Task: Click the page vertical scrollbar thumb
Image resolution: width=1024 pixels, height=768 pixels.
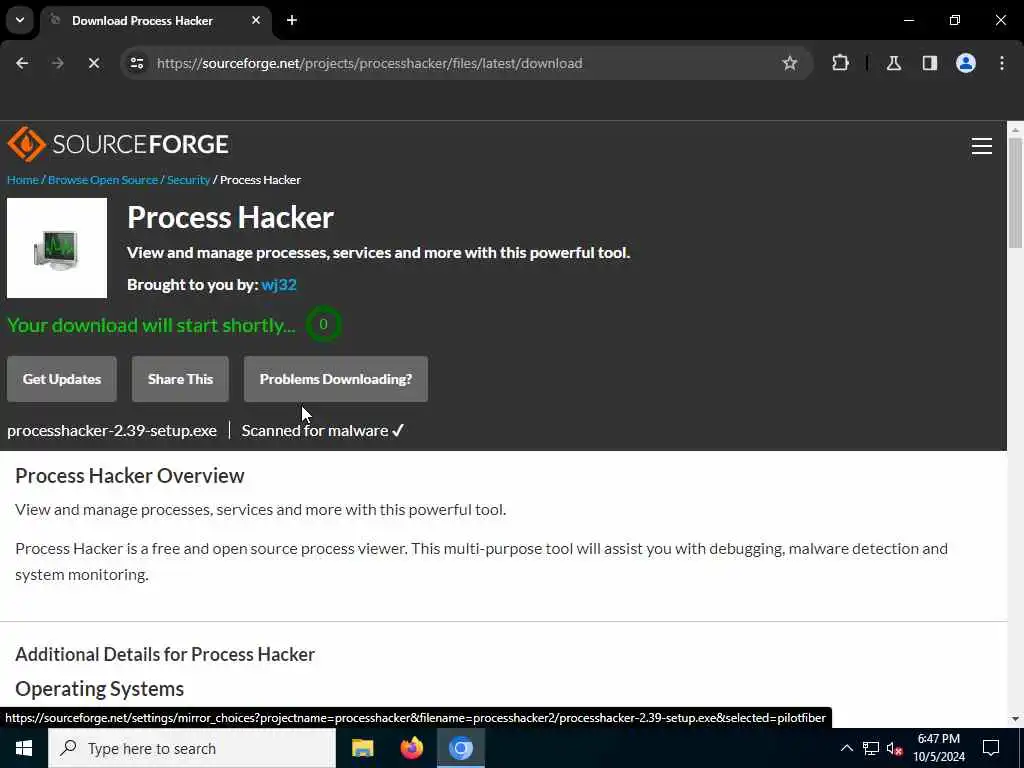Action: 1015,193
